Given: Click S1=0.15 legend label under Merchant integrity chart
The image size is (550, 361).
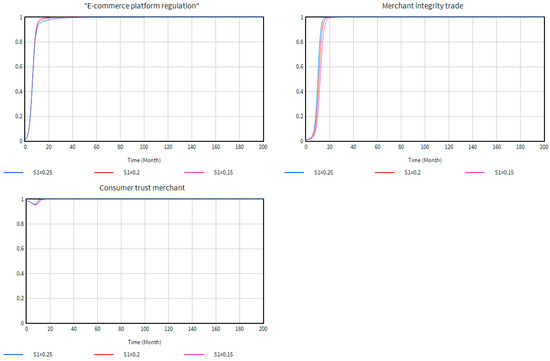Looking at the screenshot, I should pos(504,172).
